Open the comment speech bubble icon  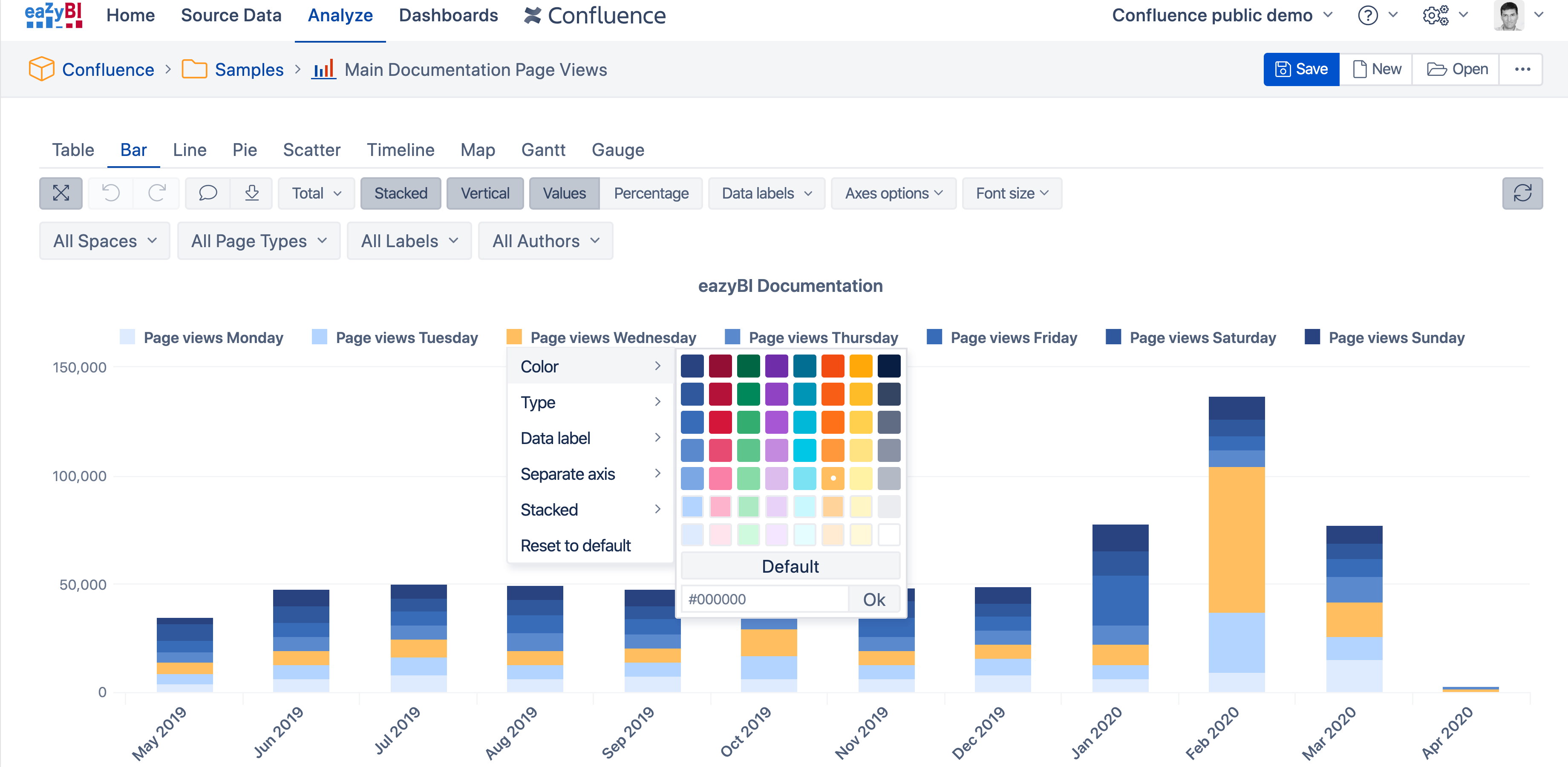pyautogui.click(x=208, y=193)
